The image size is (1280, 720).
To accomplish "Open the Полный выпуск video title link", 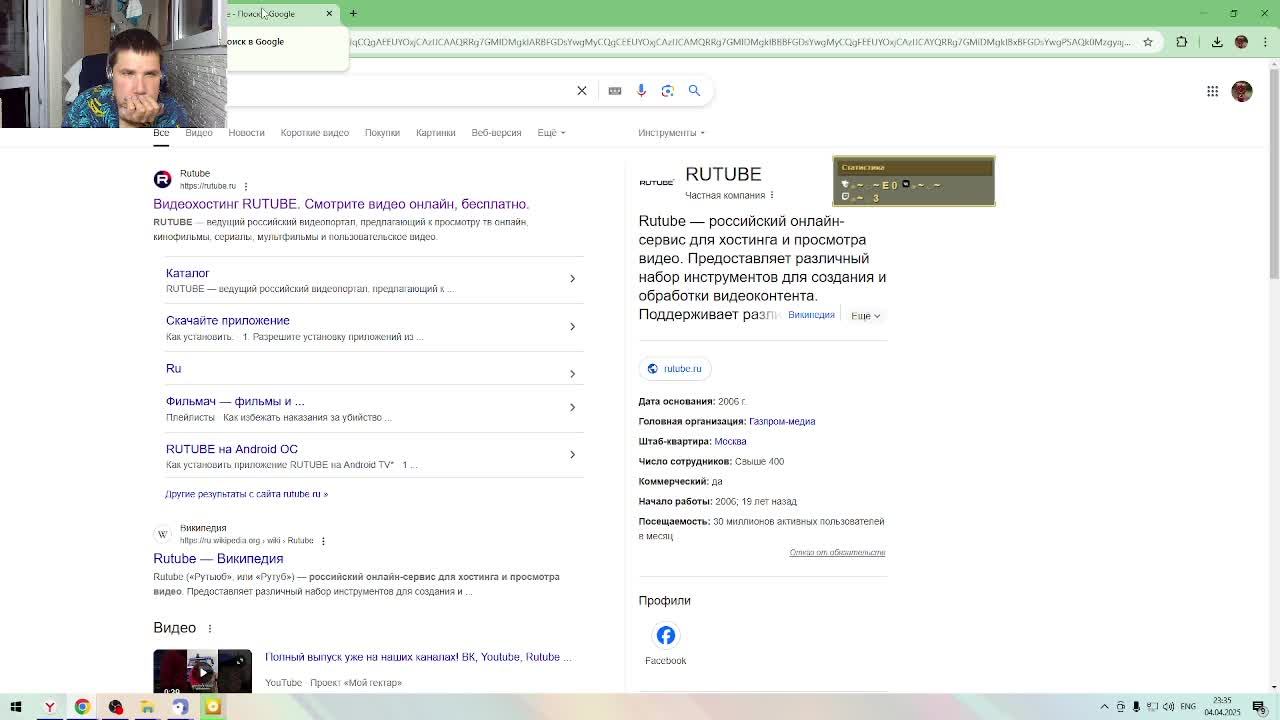I will 418,657.
